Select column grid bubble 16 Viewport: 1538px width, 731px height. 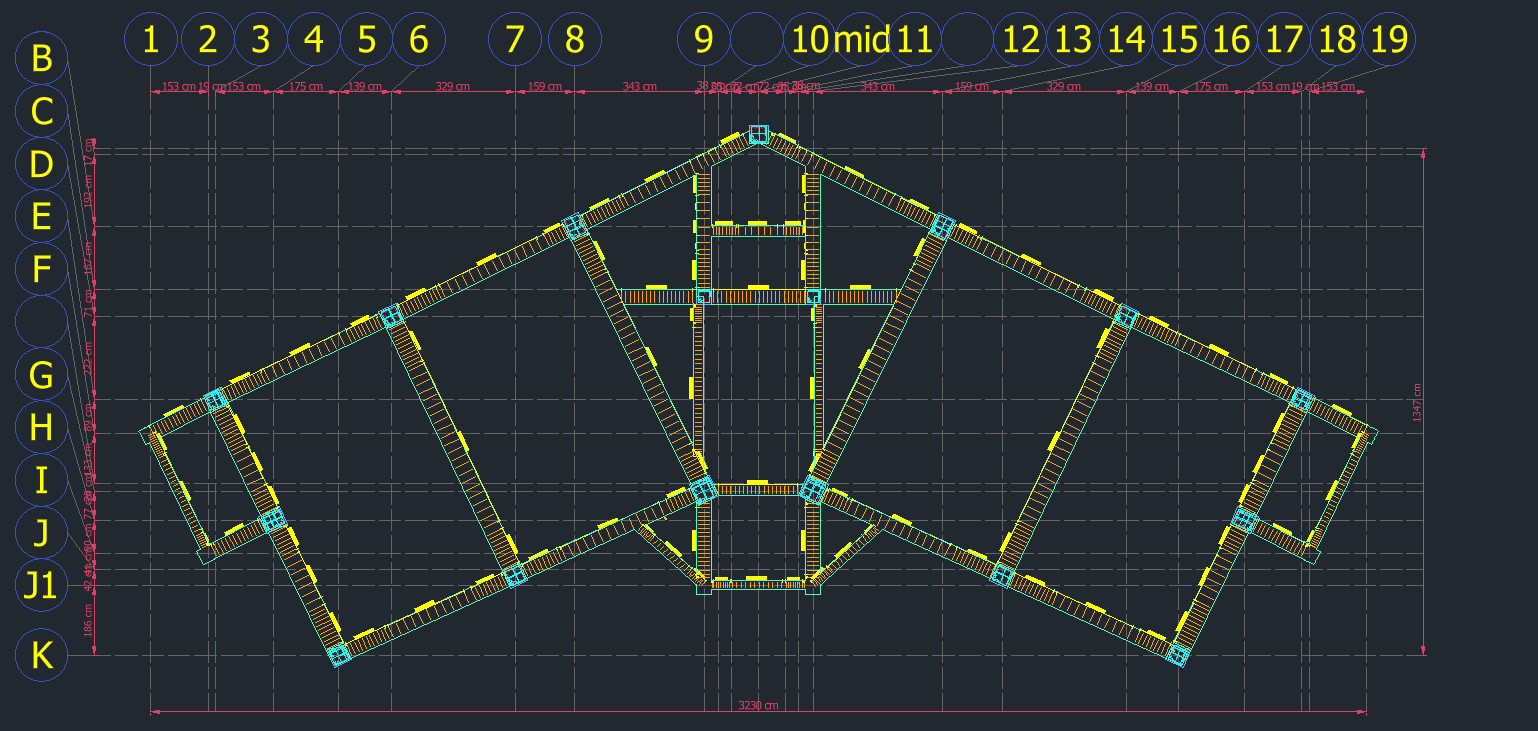coord(1231,40)
